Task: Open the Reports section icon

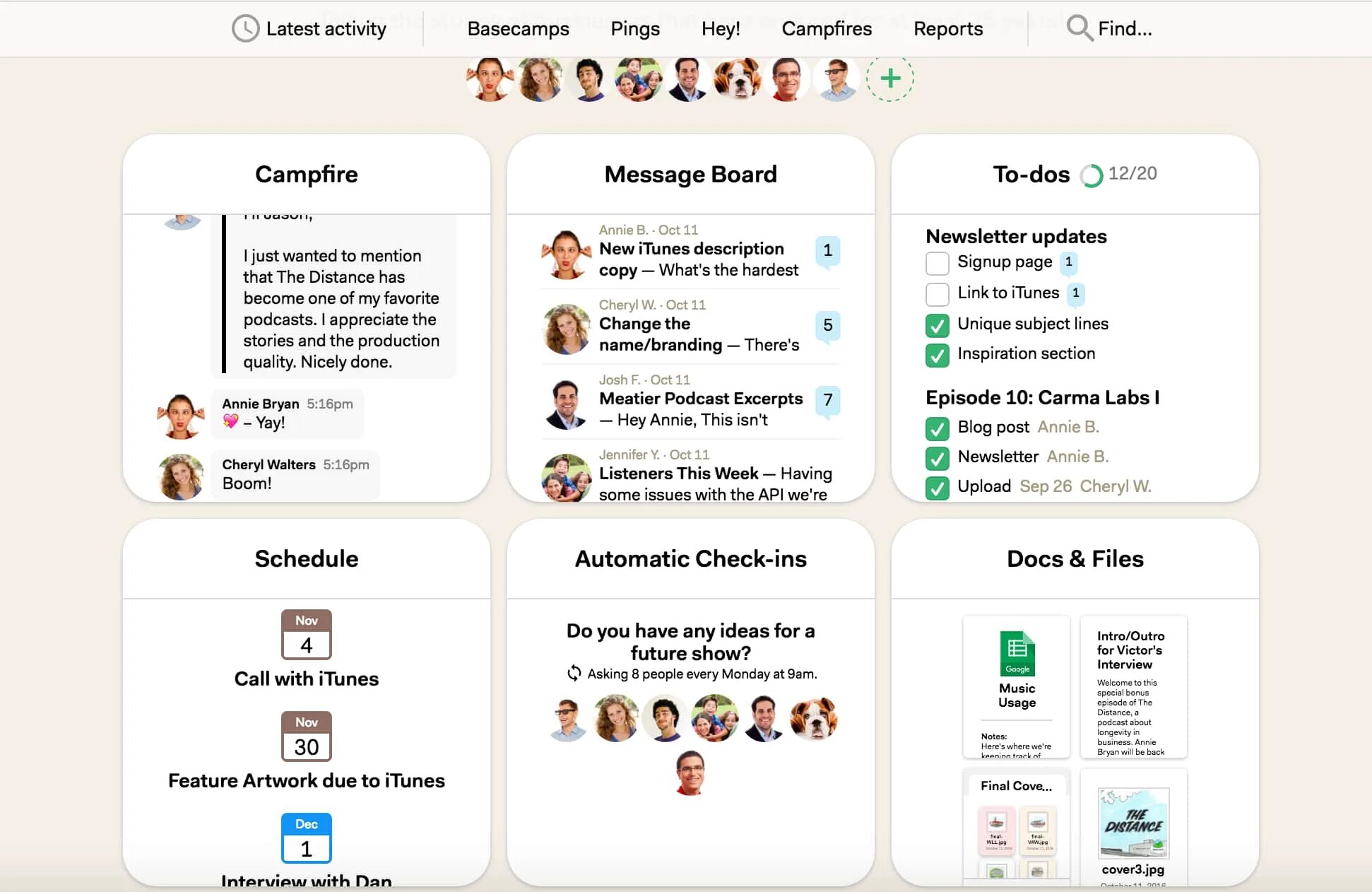Action: pos(947,27)
